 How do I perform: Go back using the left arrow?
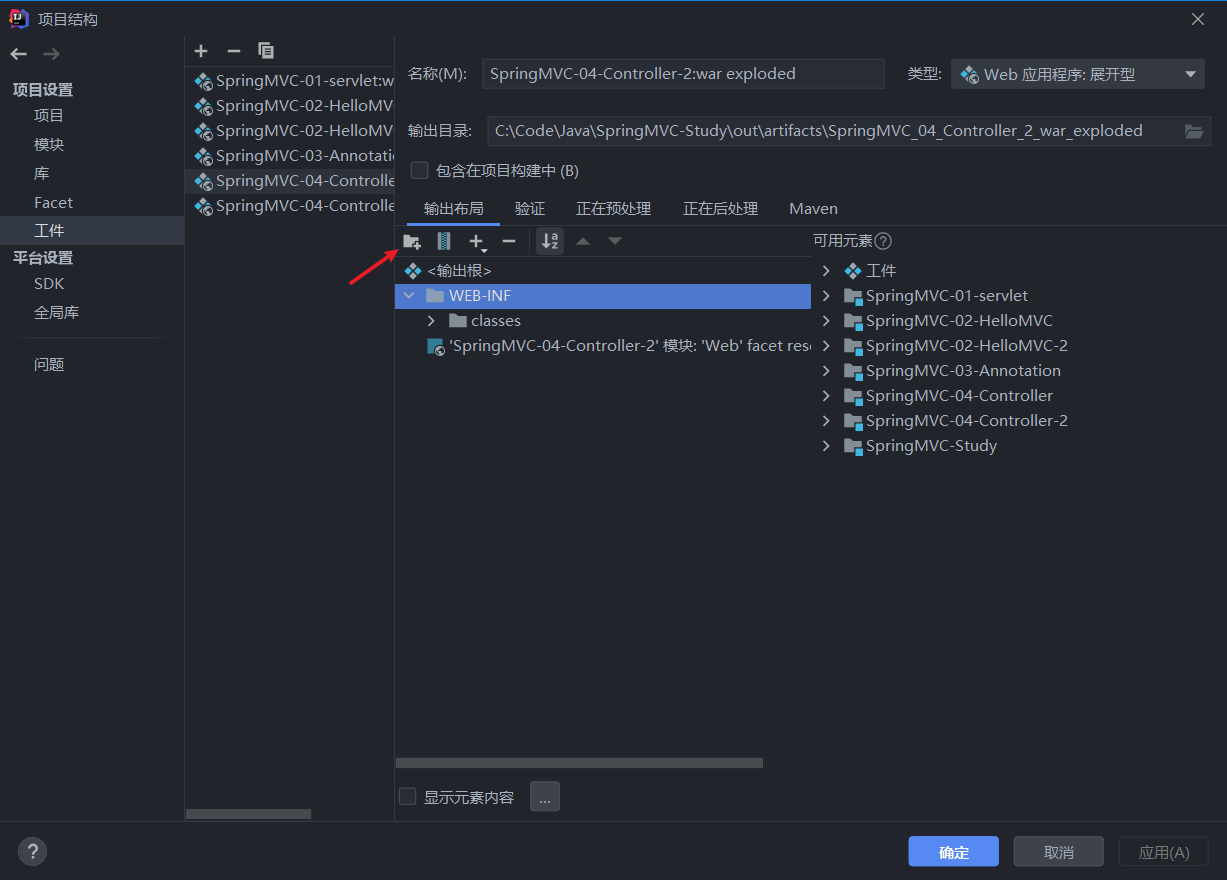click(x=19, y=54)
